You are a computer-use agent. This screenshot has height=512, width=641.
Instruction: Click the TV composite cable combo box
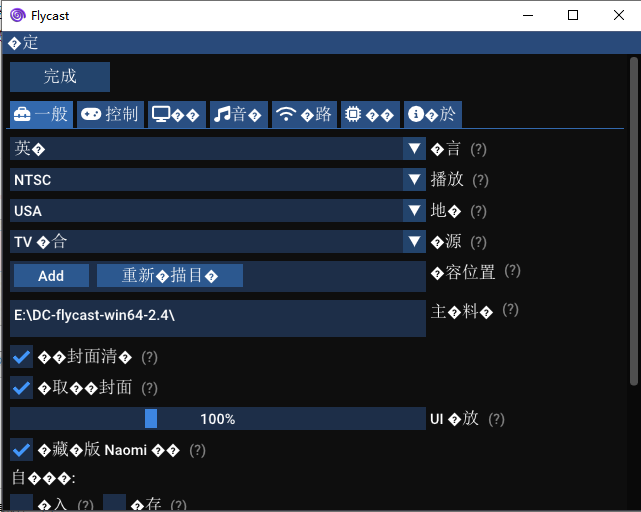218,241
